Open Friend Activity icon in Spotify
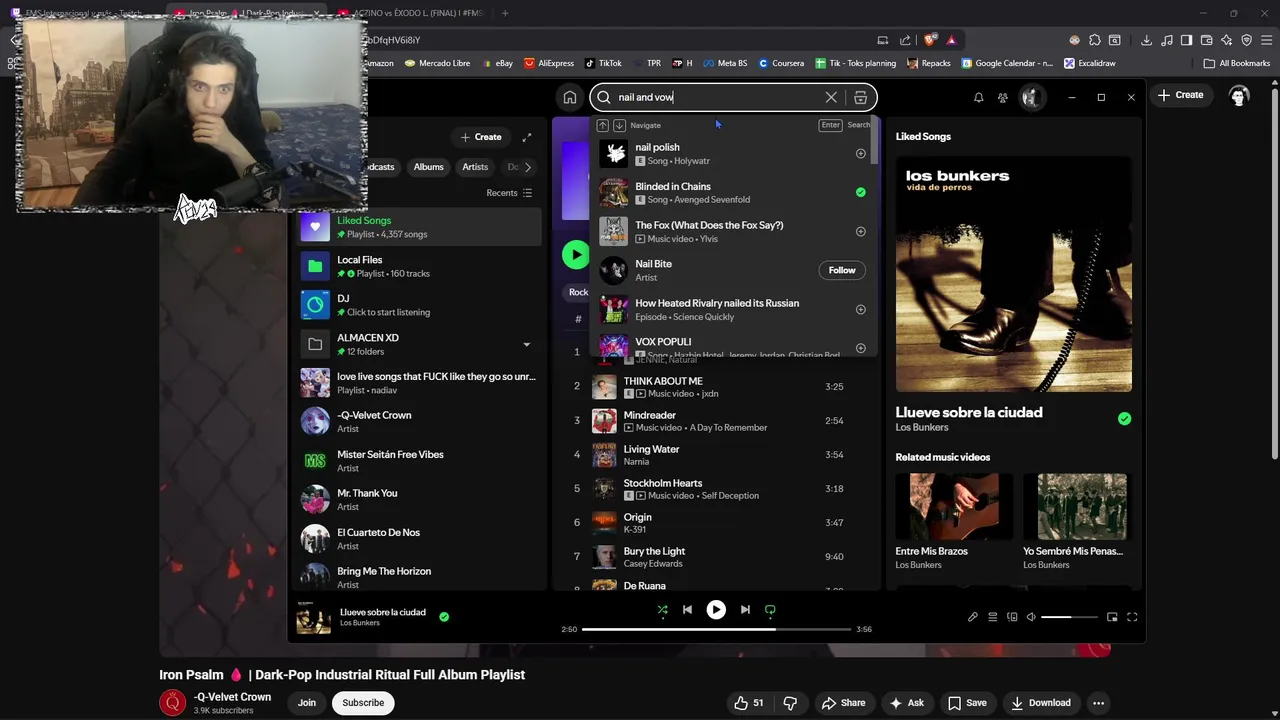This screenshot has width=1280, height=720. (x=1003, y=97)
